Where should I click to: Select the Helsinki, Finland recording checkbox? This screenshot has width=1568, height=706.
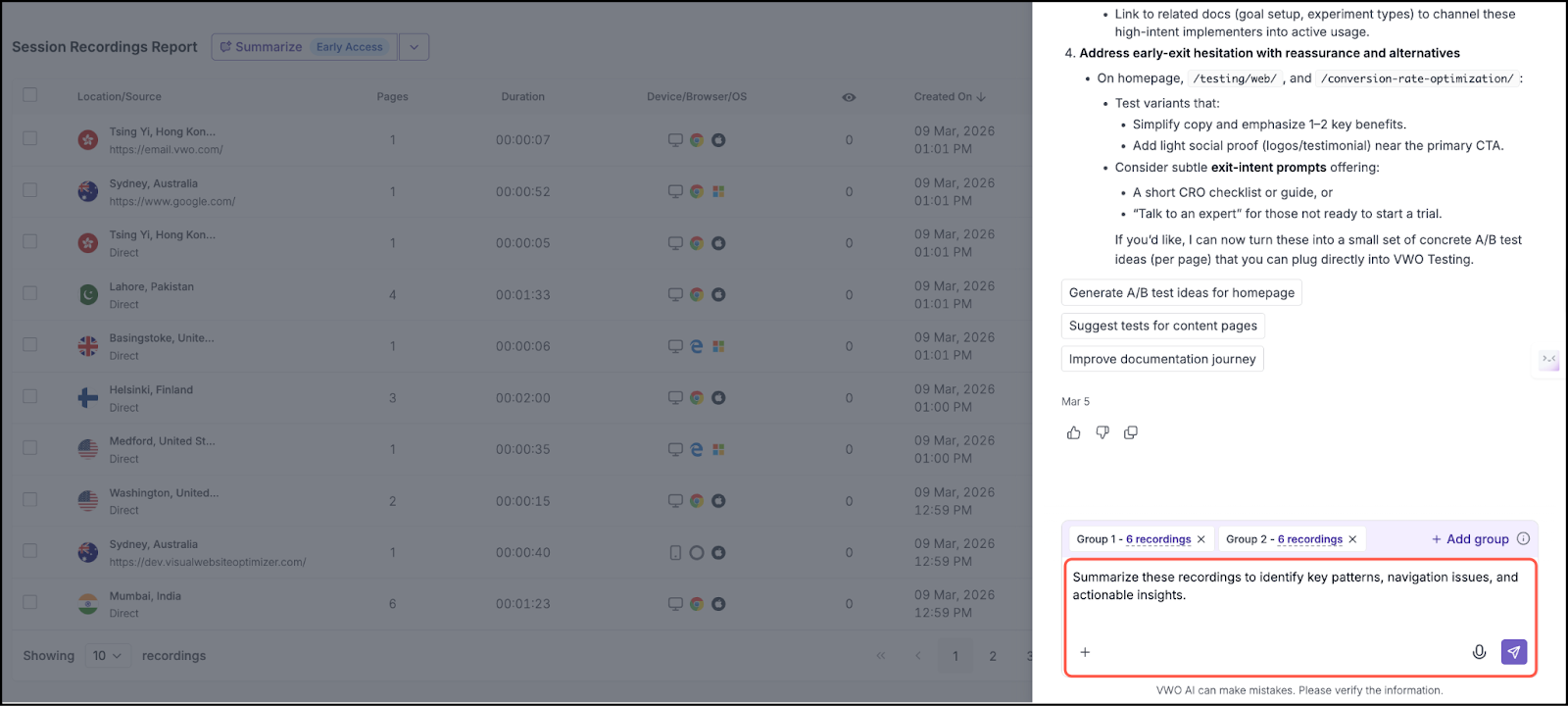coord(30,396)
